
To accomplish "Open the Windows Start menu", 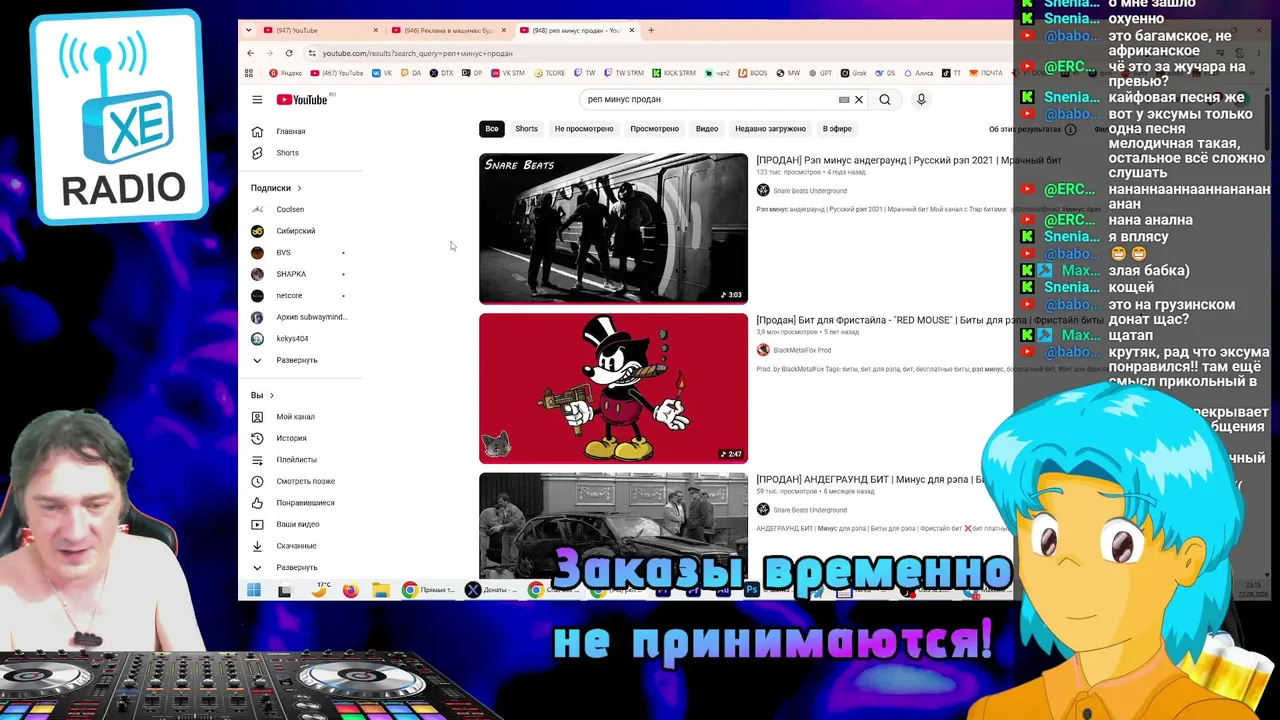I will click(x=254, y=590).
